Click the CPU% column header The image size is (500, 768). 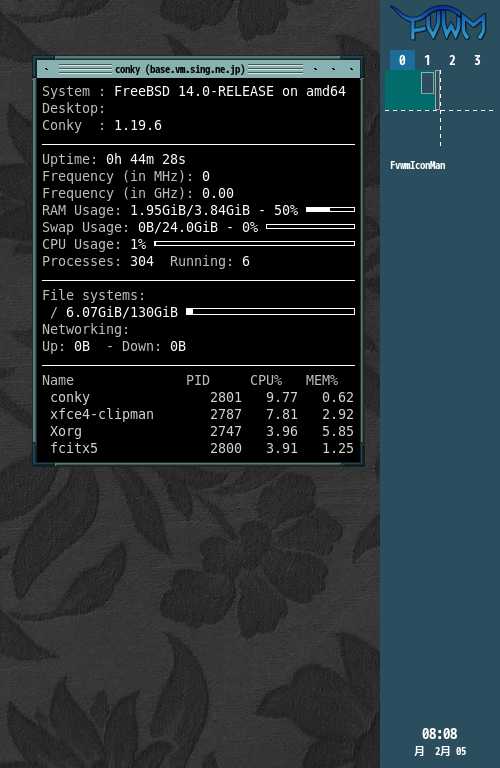click(x=266, y=381)
